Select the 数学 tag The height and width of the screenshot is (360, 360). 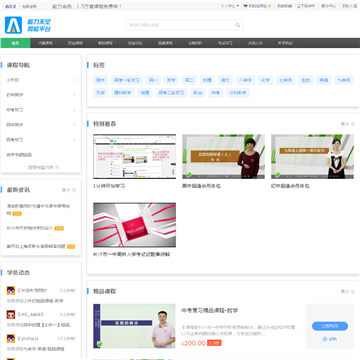click(171, 80)
